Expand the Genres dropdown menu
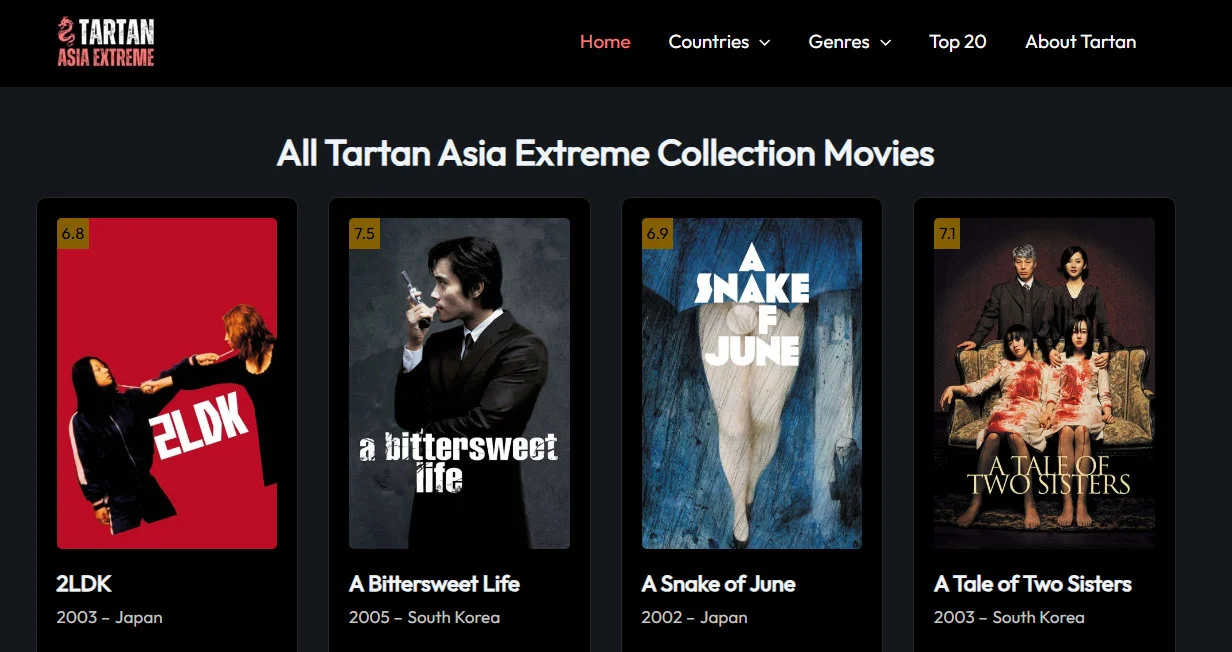This screenshot has height=652, width=1232. (849, 42)
